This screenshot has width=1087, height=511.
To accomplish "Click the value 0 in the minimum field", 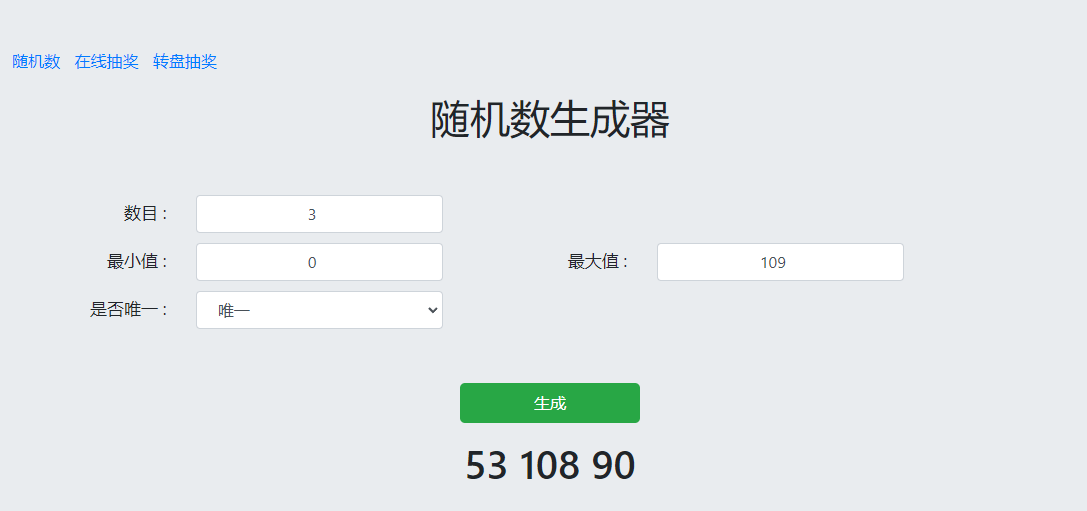I will click(312, 263).
